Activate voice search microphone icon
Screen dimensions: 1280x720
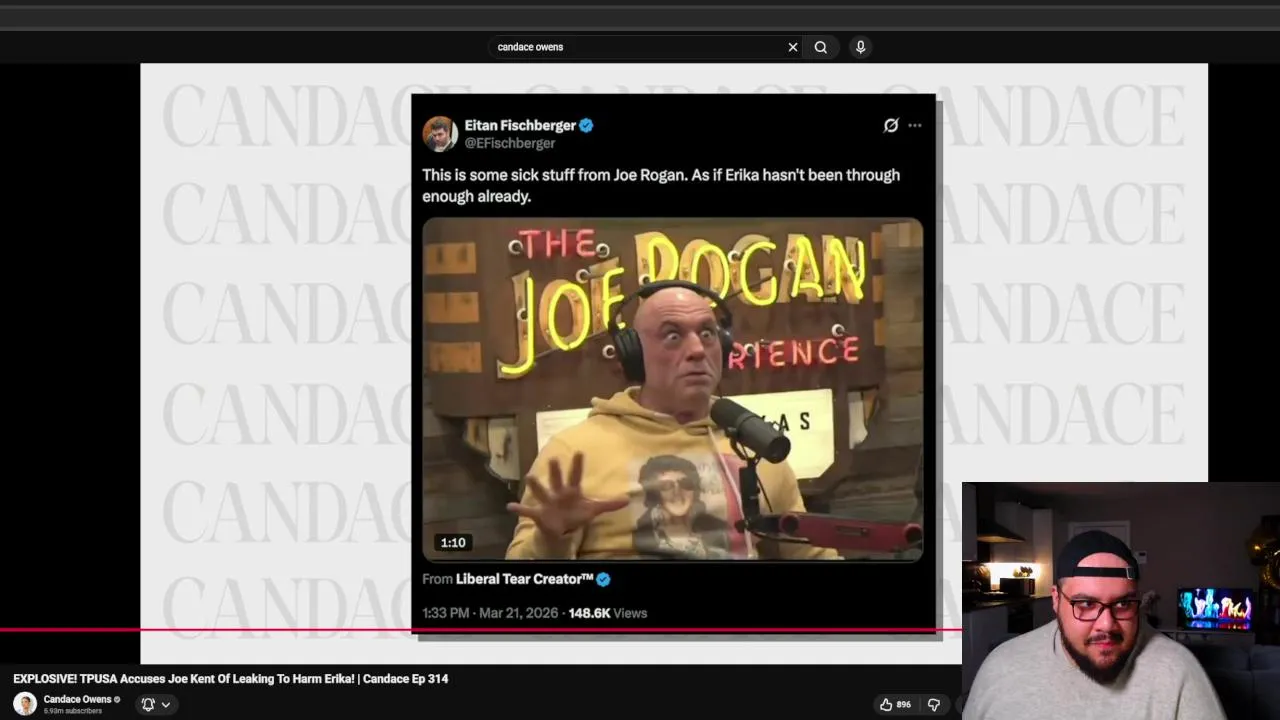click(860, 47)
